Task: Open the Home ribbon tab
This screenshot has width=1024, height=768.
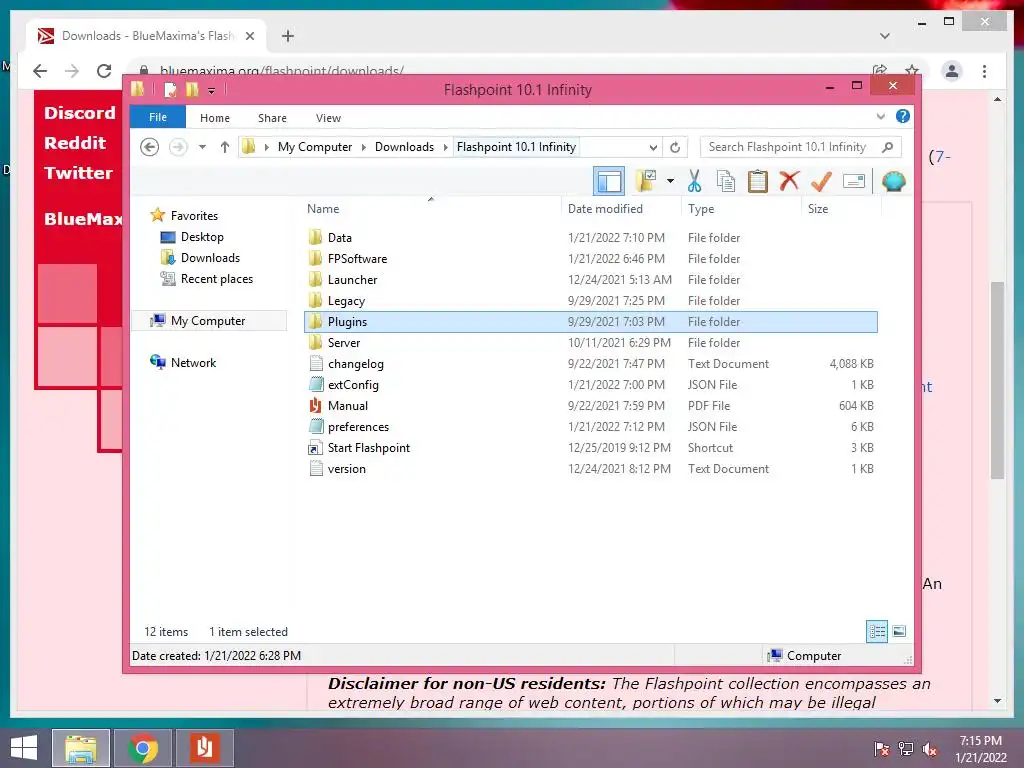Action: (x=215, y=118)
